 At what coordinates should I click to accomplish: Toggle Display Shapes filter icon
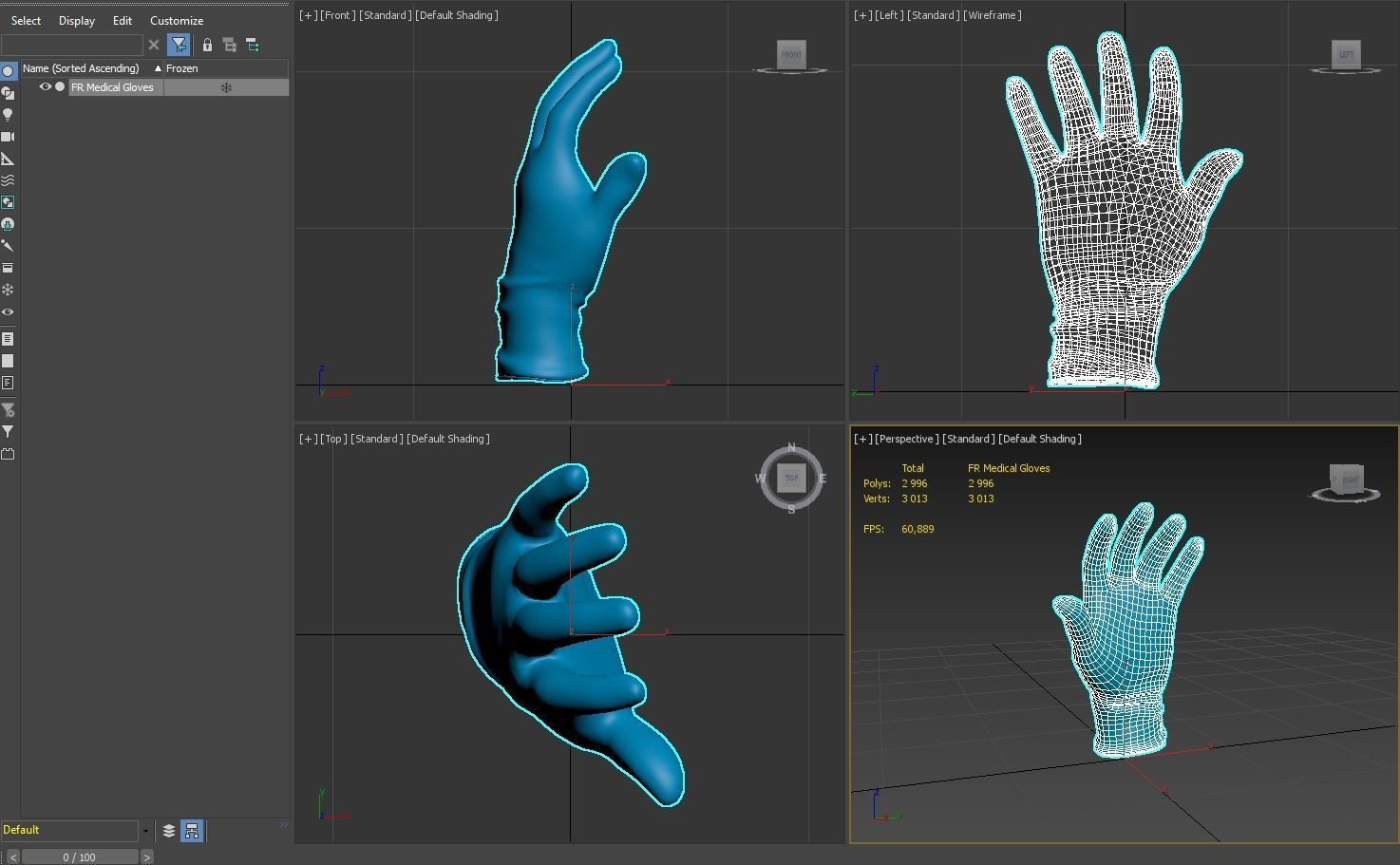pos(8,93)
